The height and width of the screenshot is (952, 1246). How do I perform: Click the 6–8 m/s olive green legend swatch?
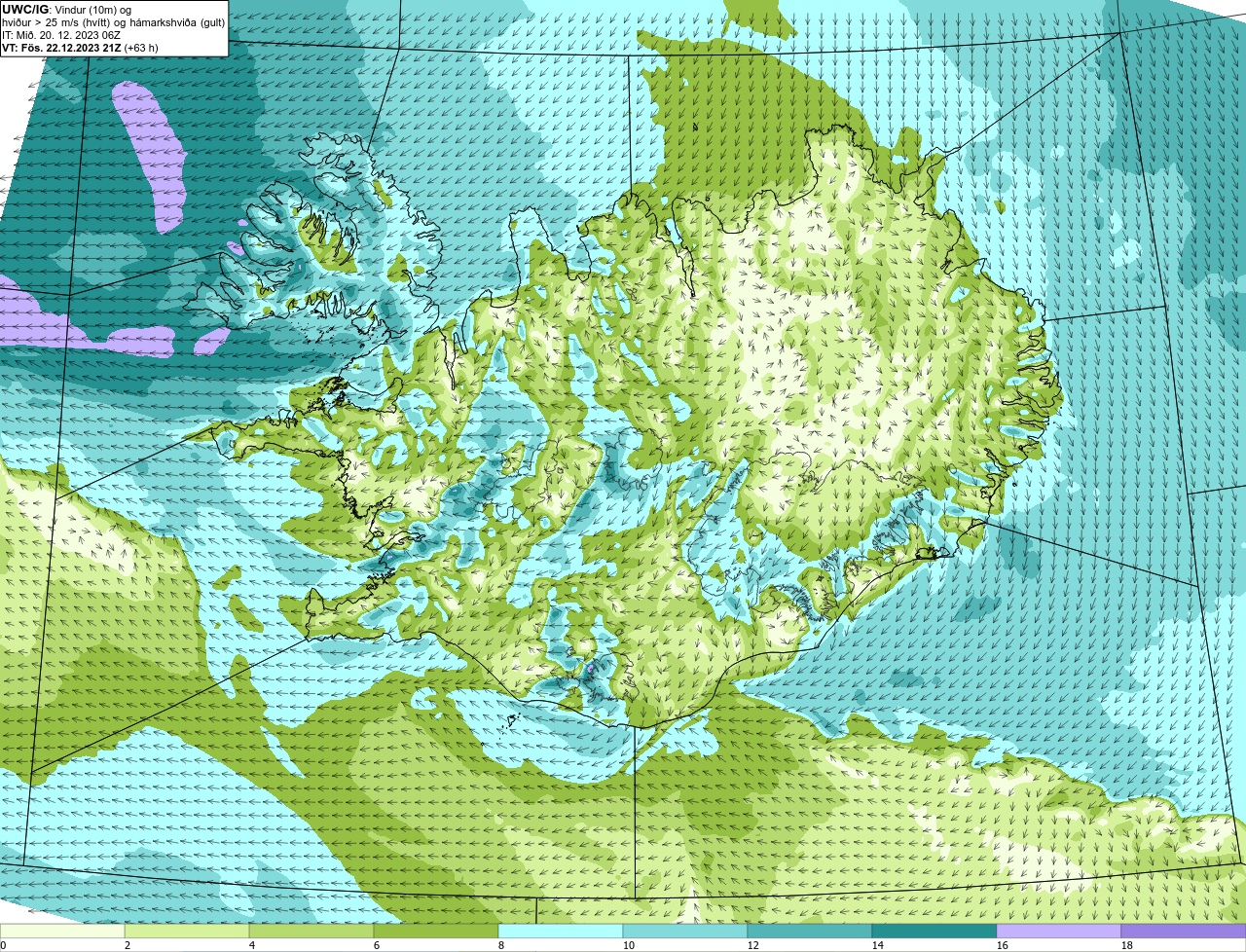436,932
